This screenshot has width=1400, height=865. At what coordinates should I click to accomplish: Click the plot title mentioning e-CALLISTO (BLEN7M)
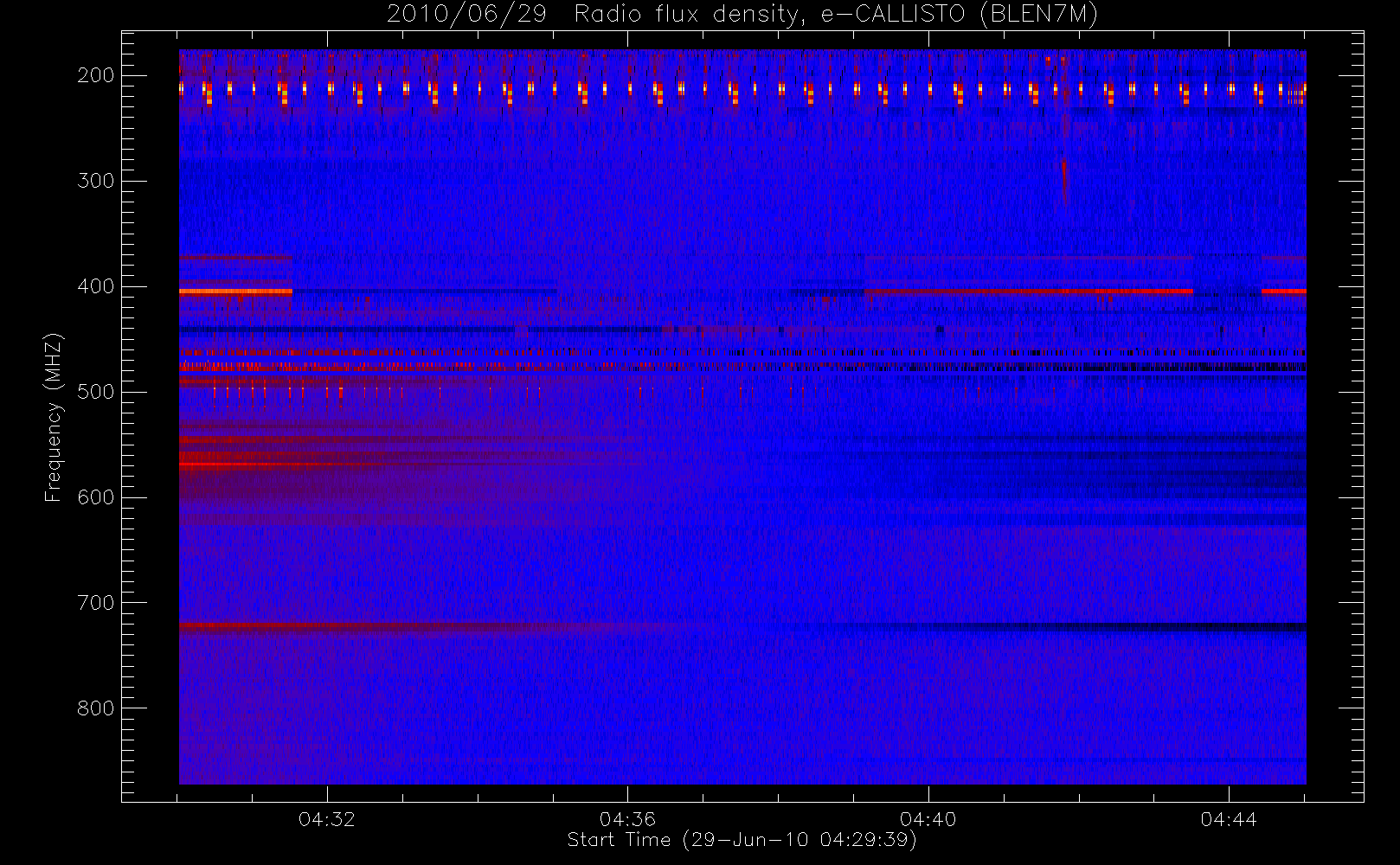pyautogui.click(x=742, y=15)
